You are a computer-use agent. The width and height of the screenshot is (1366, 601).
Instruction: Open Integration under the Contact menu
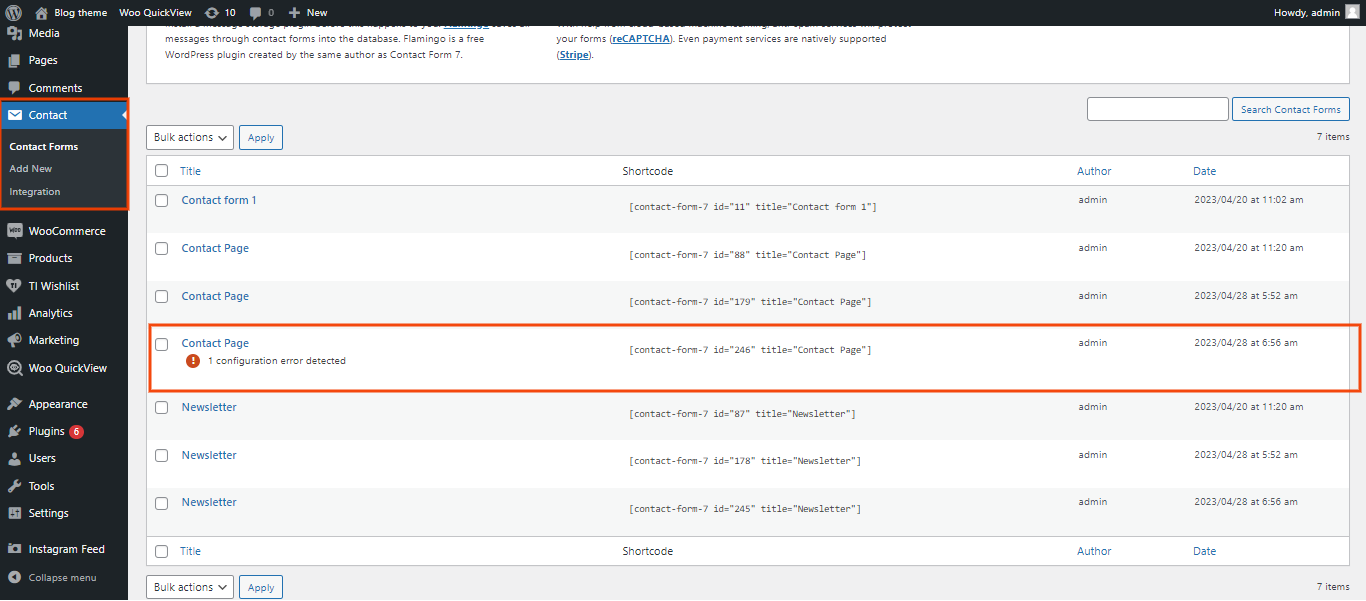35,192
